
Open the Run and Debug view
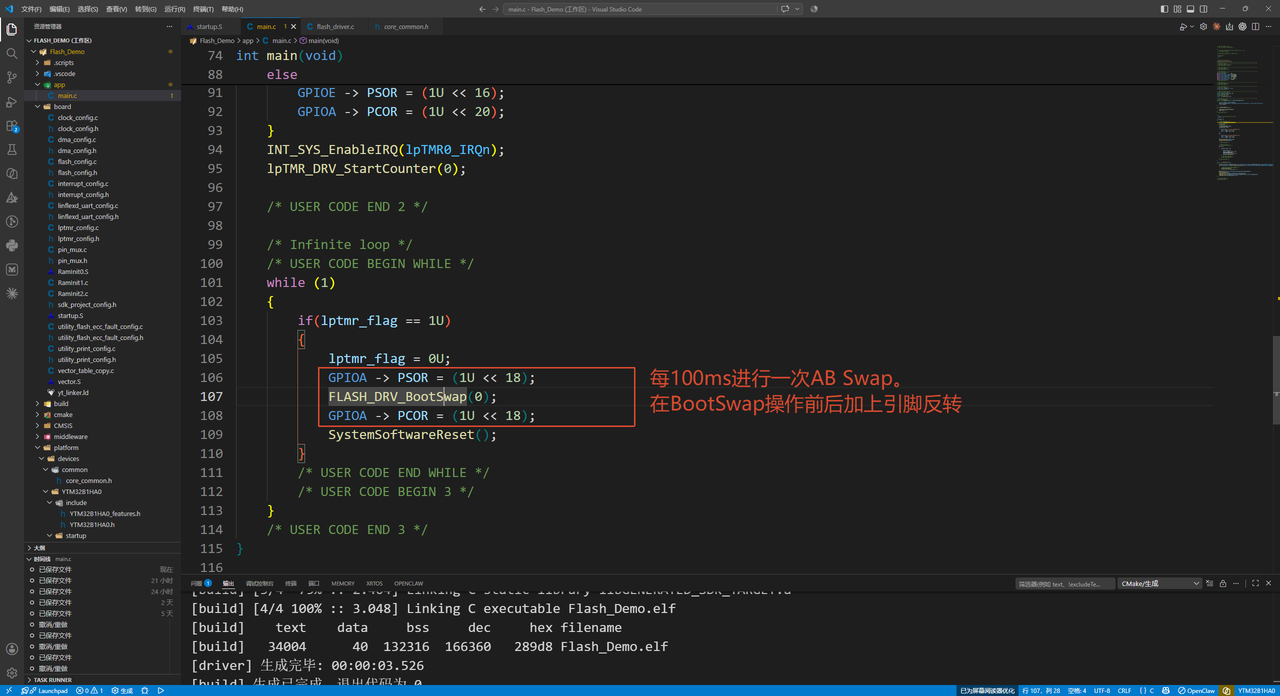coord(12,101)
